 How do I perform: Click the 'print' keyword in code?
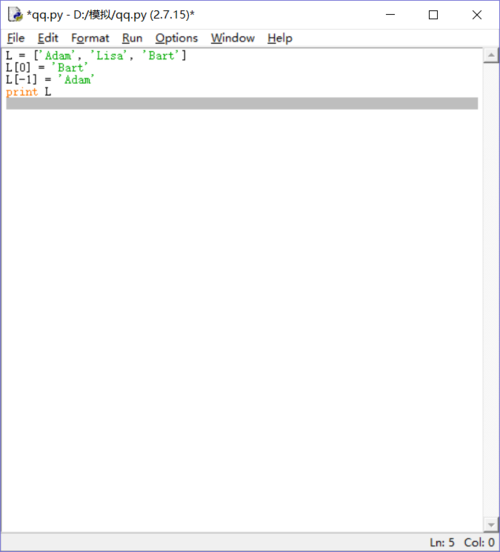(x=21, y=92)
